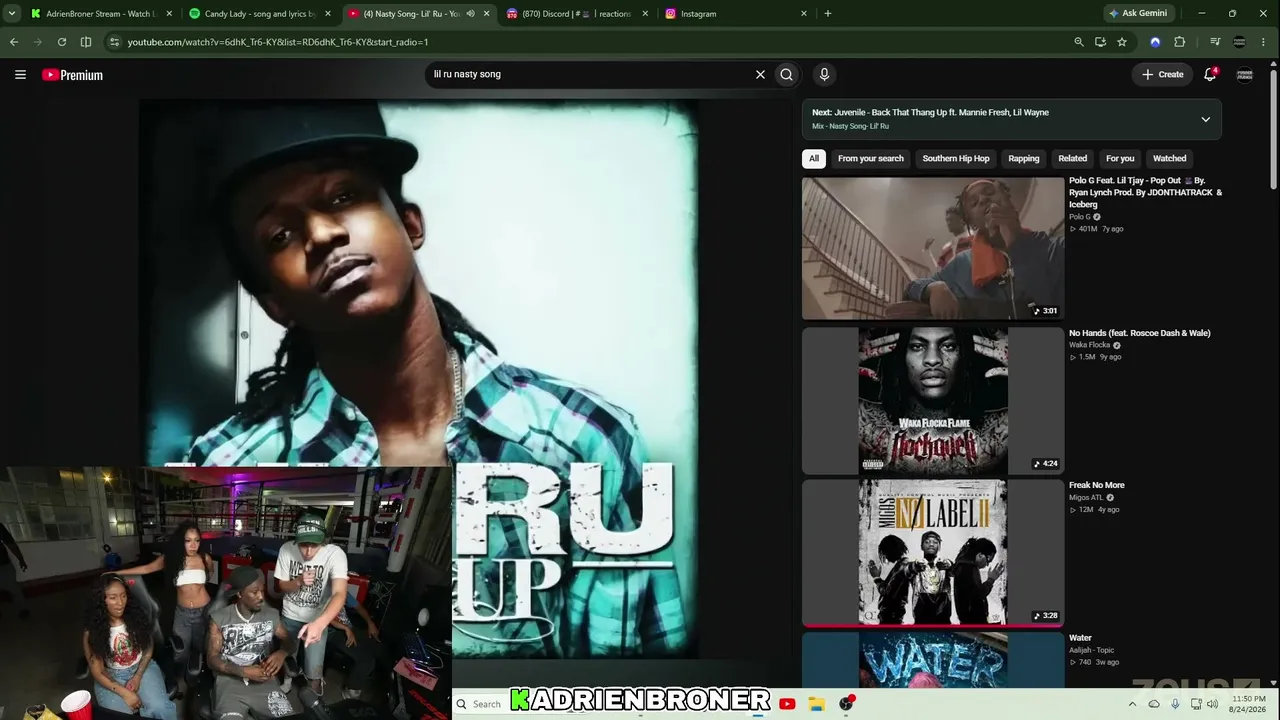This screenshot has width=1280, height=720.
Task: Open the volume speaker tray icon
Action: coord(1213,704)
